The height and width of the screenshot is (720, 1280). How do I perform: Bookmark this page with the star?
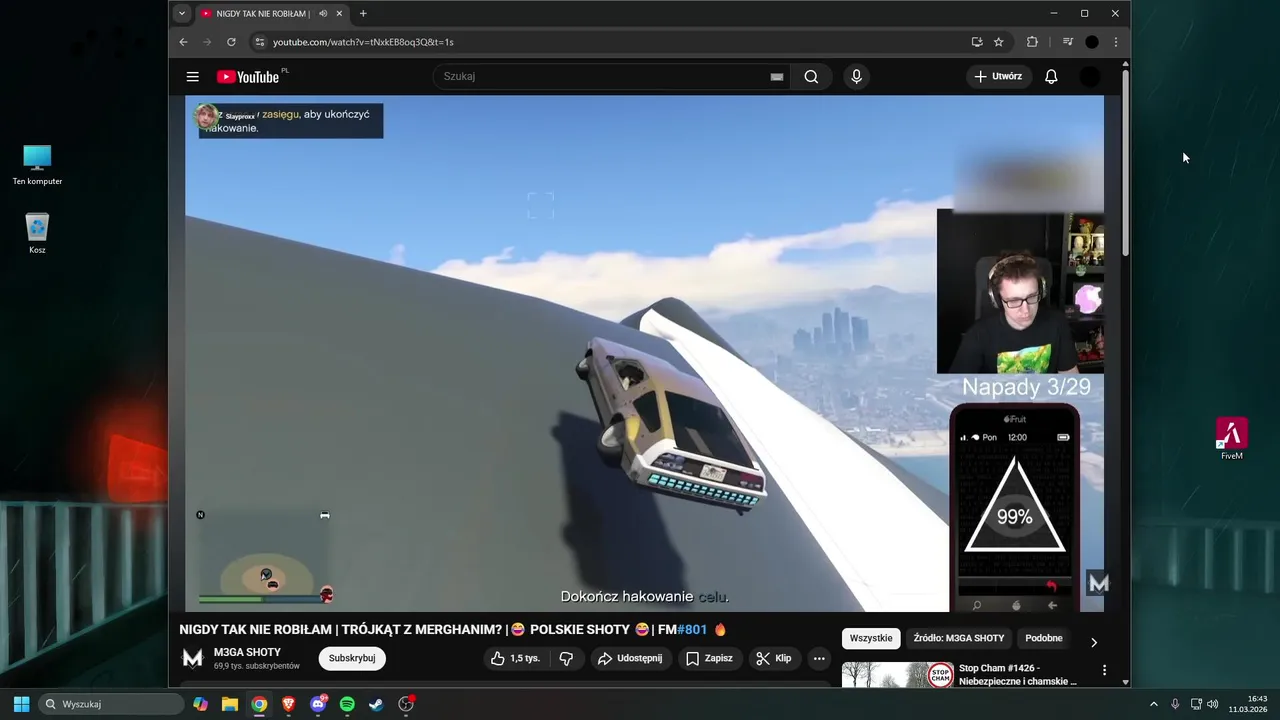pyautogui.click(x=998, y=42)
